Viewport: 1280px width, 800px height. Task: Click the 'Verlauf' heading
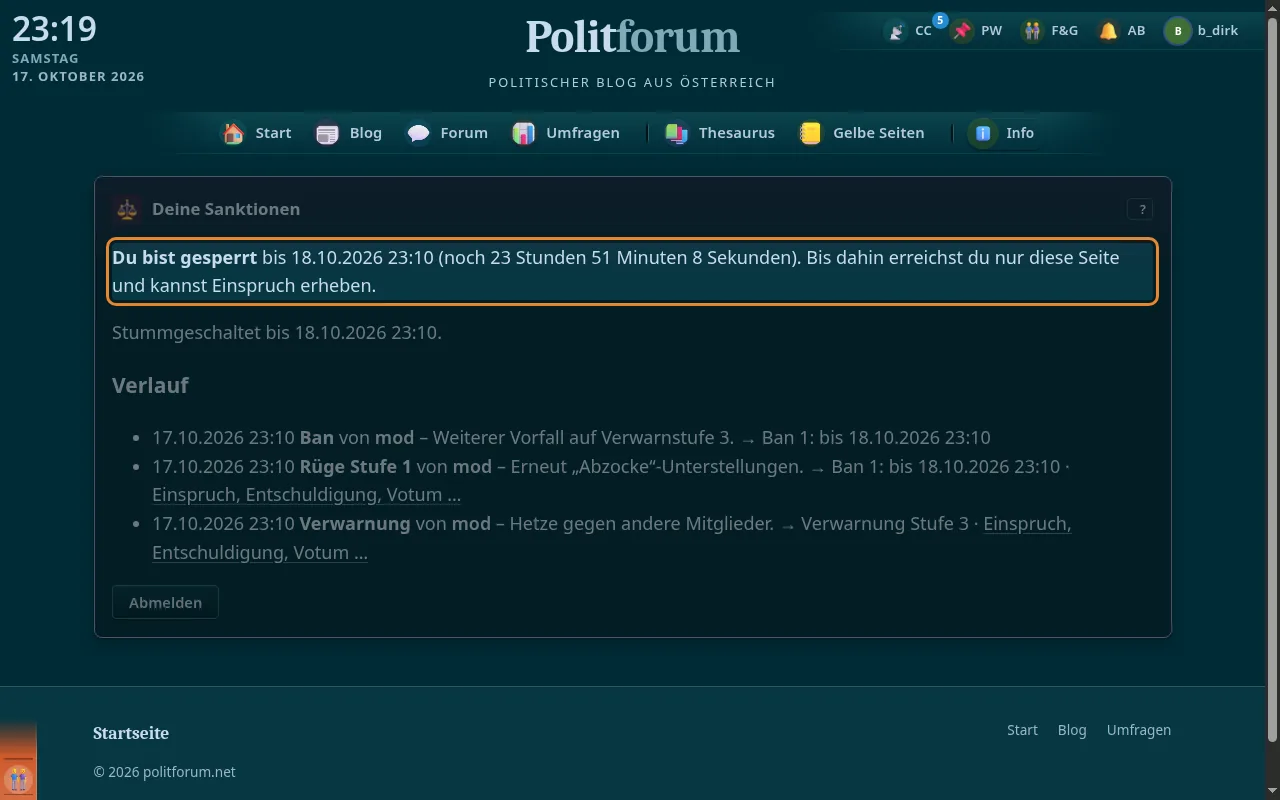pyautogui.click(x=150, y=385)
